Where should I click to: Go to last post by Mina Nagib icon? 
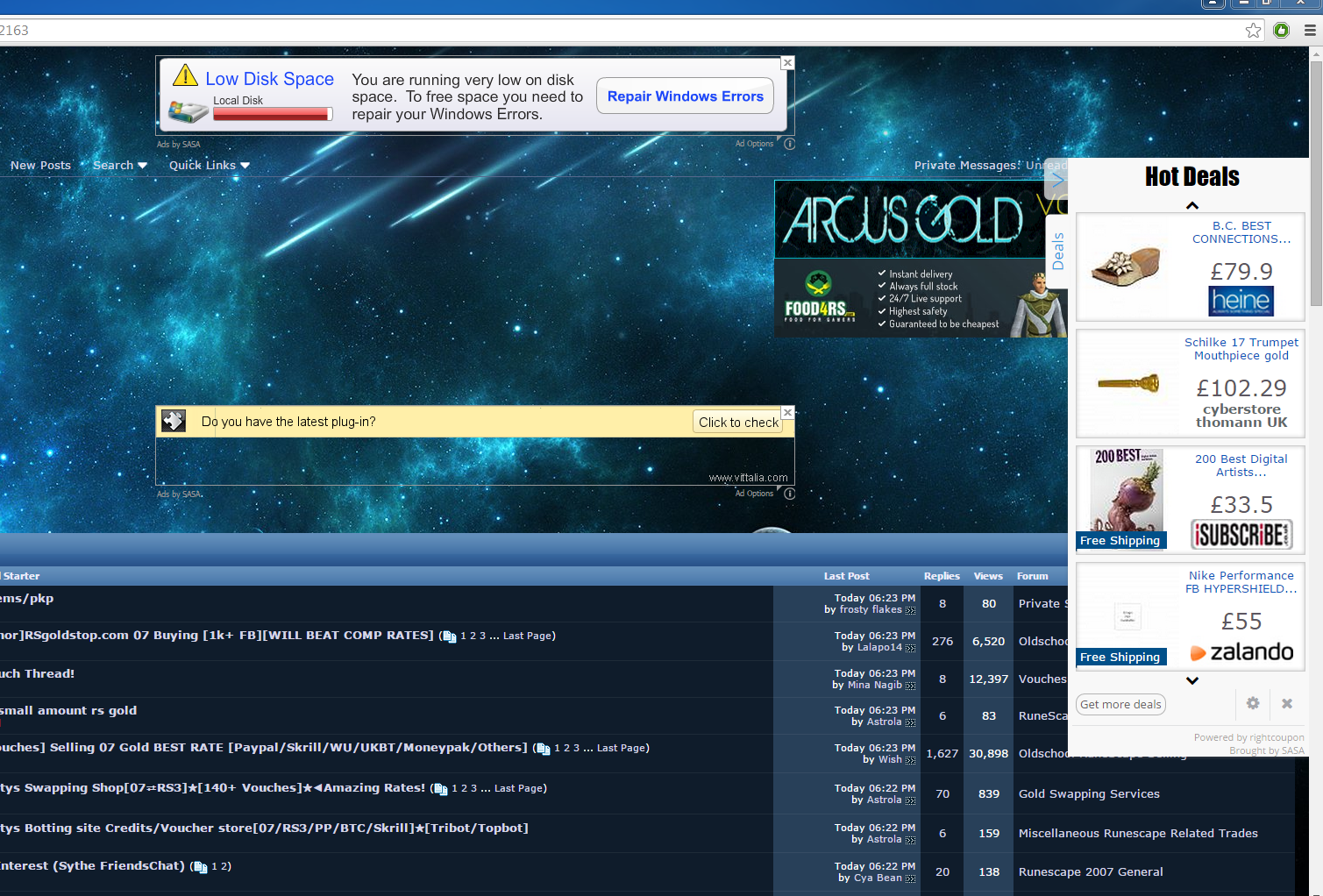(x=911, y=686)
